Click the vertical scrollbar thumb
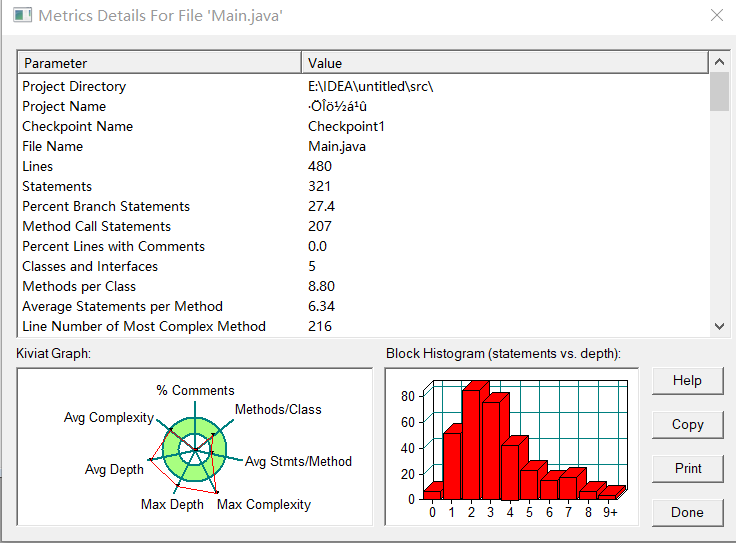 (719, 92)
